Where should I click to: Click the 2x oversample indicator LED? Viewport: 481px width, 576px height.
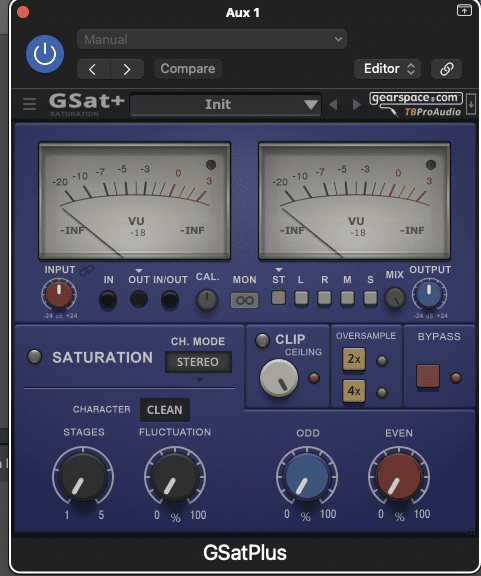[x=382, y=361]
